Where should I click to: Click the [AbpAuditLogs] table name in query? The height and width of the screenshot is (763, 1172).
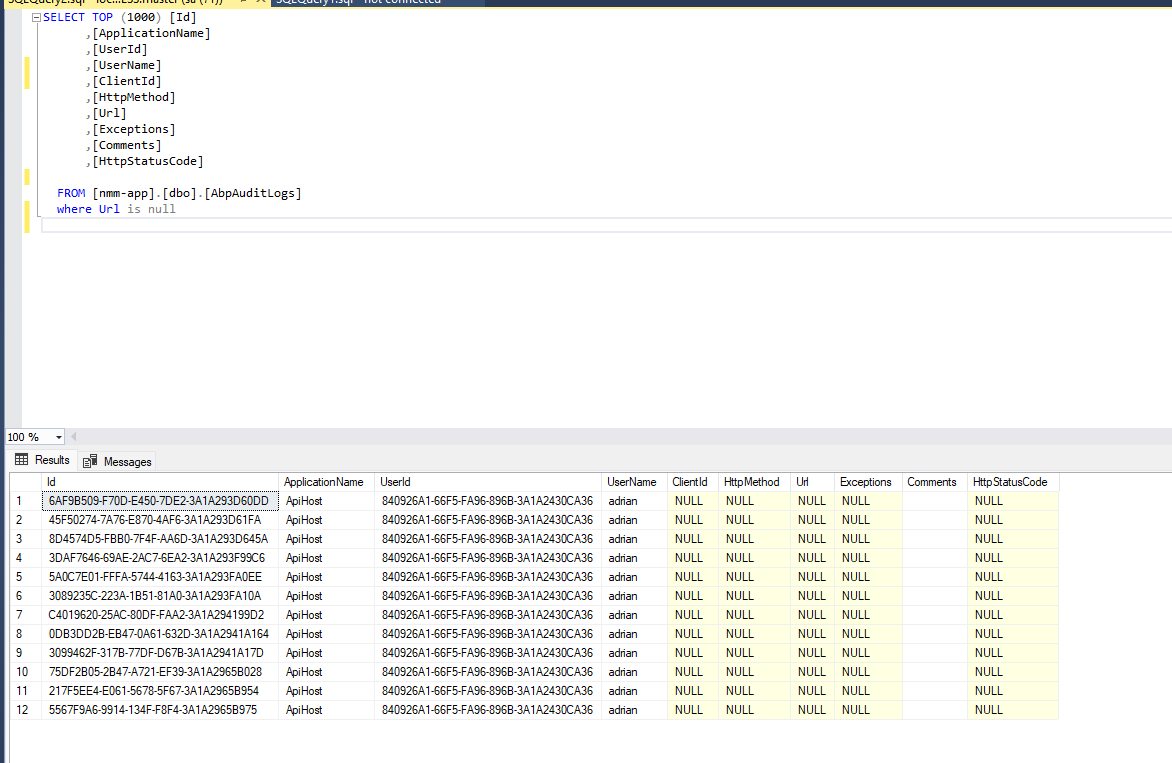(x=252, y=193)
